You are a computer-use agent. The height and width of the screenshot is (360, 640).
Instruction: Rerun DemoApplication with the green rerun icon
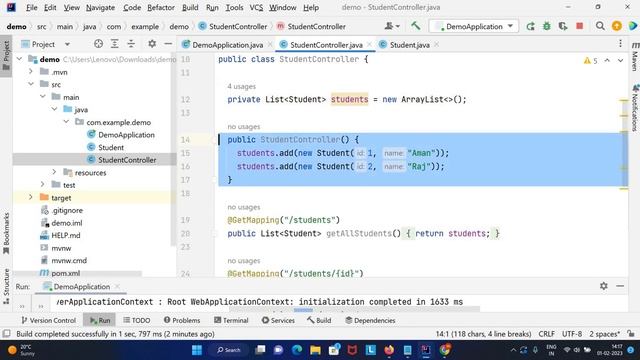pyautogui.click(x=530, y=26)
